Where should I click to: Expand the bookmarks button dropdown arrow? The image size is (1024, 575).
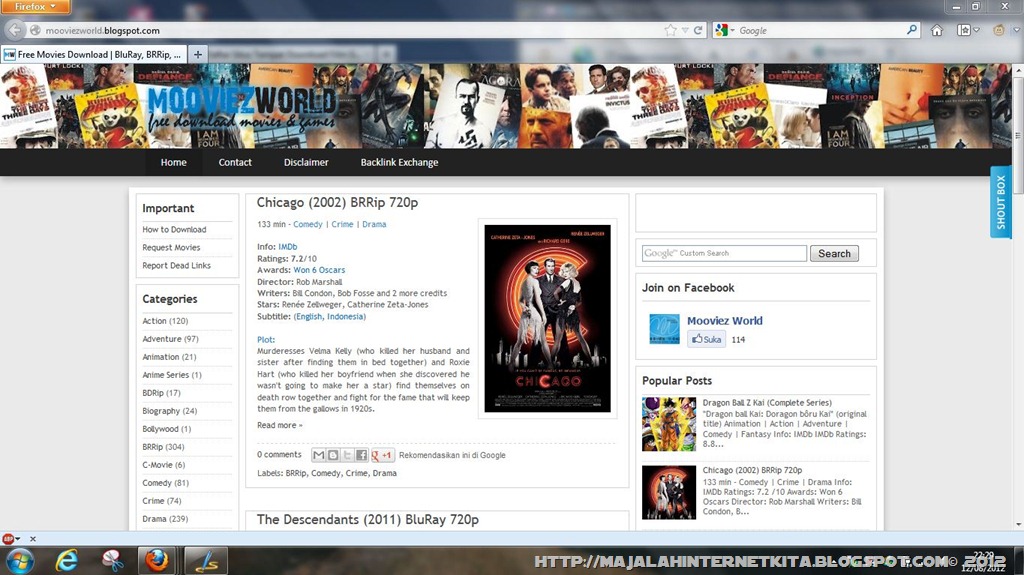tap(977, 30)
